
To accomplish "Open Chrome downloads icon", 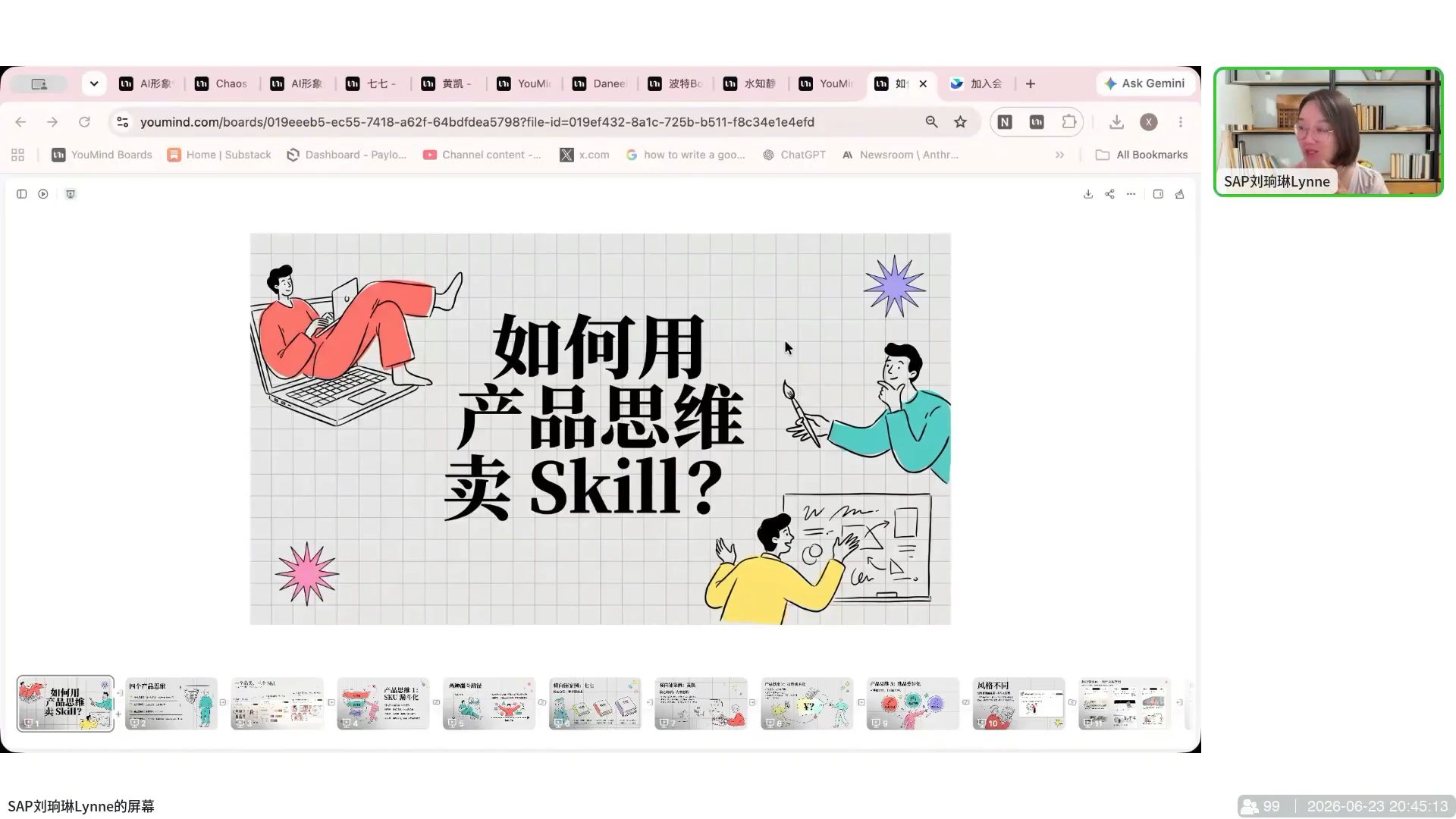I will pyautogui.click(x=1116, y=122).
